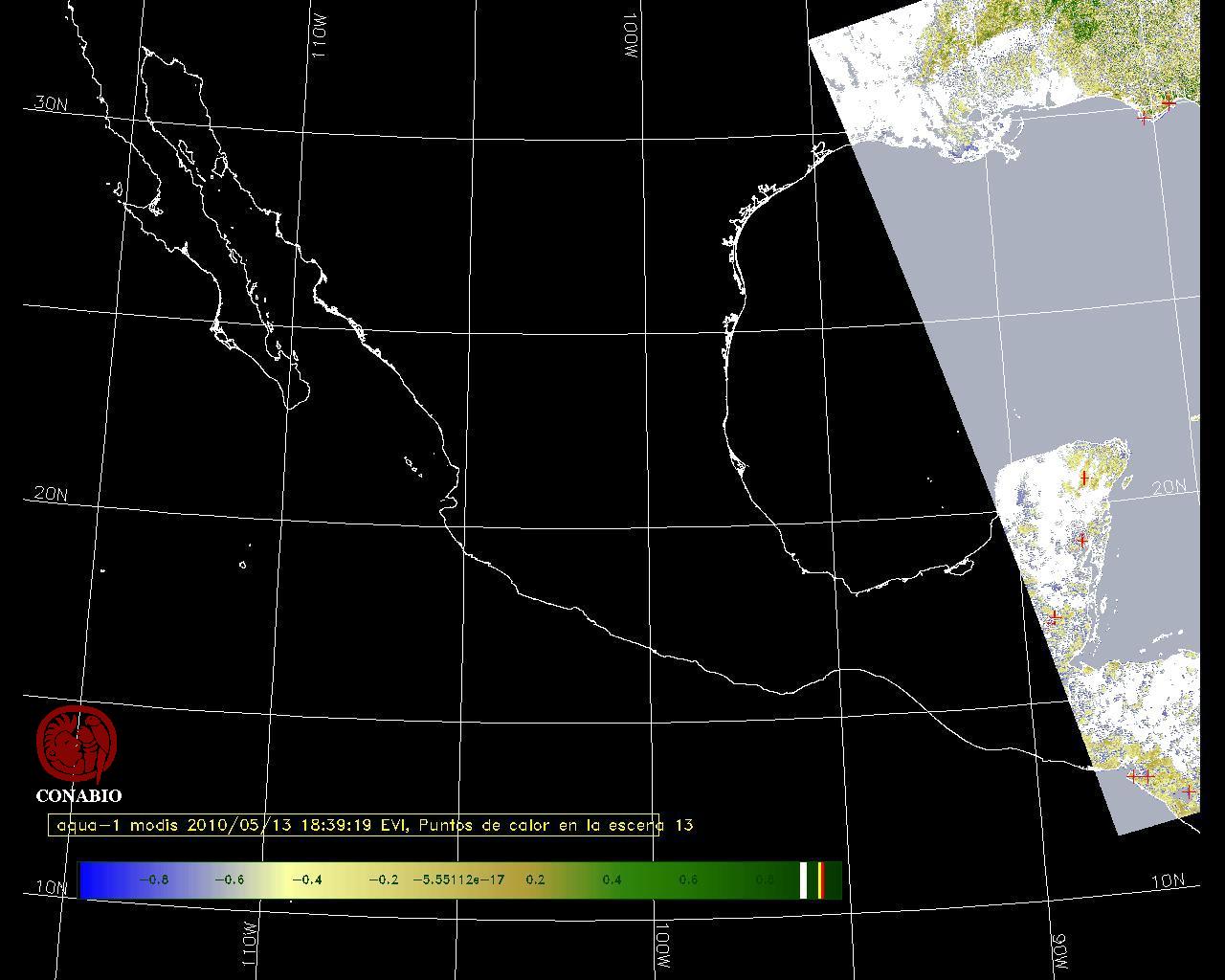The width and height of the screenshot is (1225, 980).
Task: Click the aqua-1 modis caption box
Action: click(x=354, y=825)
